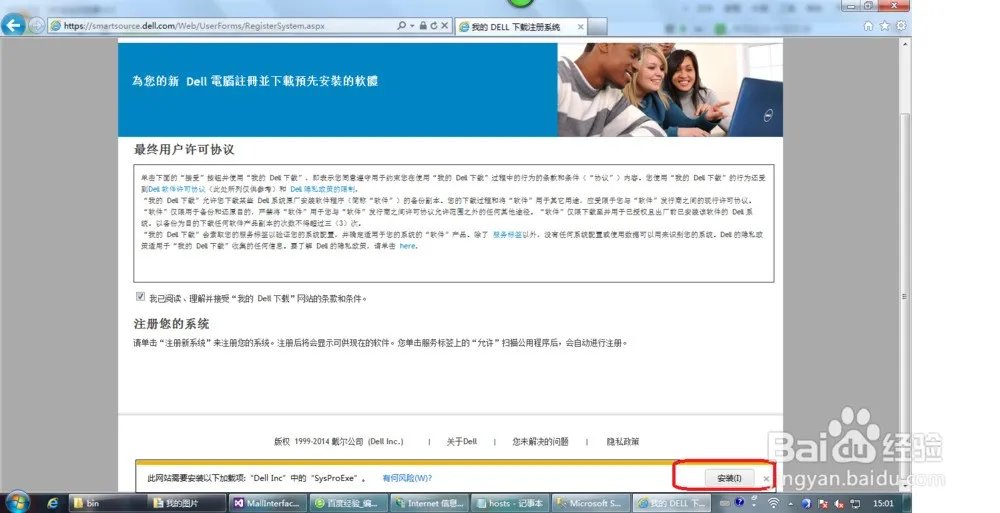Screen dimensions: 1000x513
Task: Click the security lock icon in address bar
Action: [x=423, y=26]
